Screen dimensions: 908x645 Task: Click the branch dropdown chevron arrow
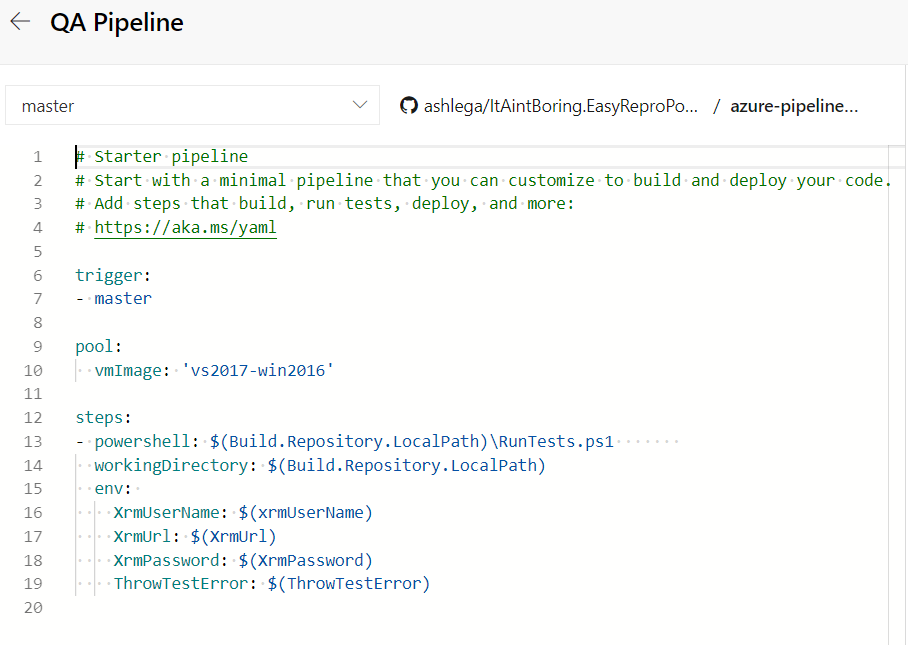(x=360, y=106)
